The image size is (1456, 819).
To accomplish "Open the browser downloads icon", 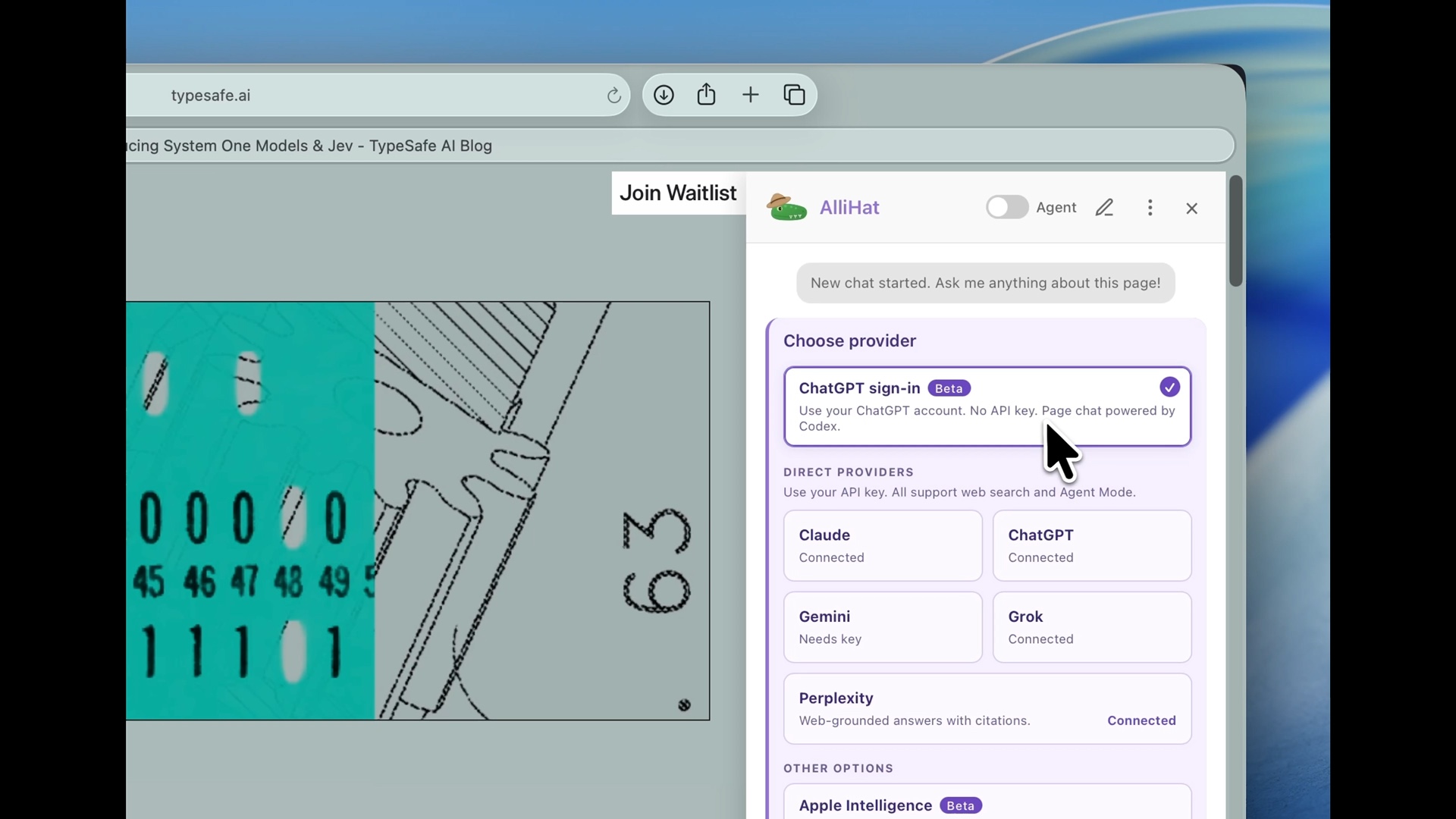I will 664,95.
